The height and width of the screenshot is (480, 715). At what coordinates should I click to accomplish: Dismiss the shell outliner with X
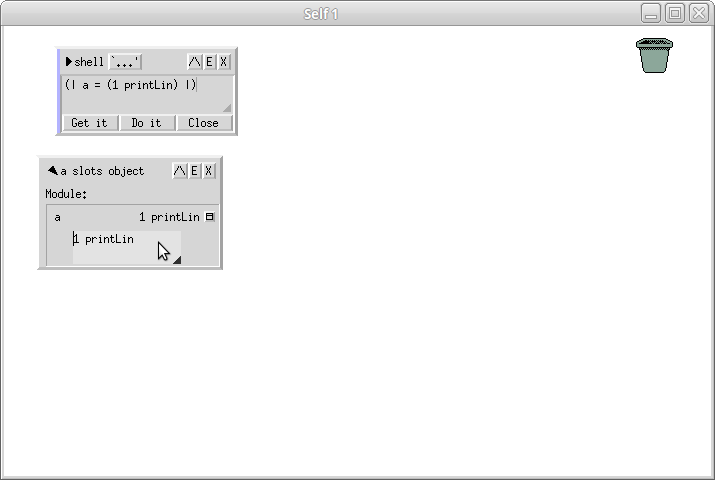coord(223,62)
